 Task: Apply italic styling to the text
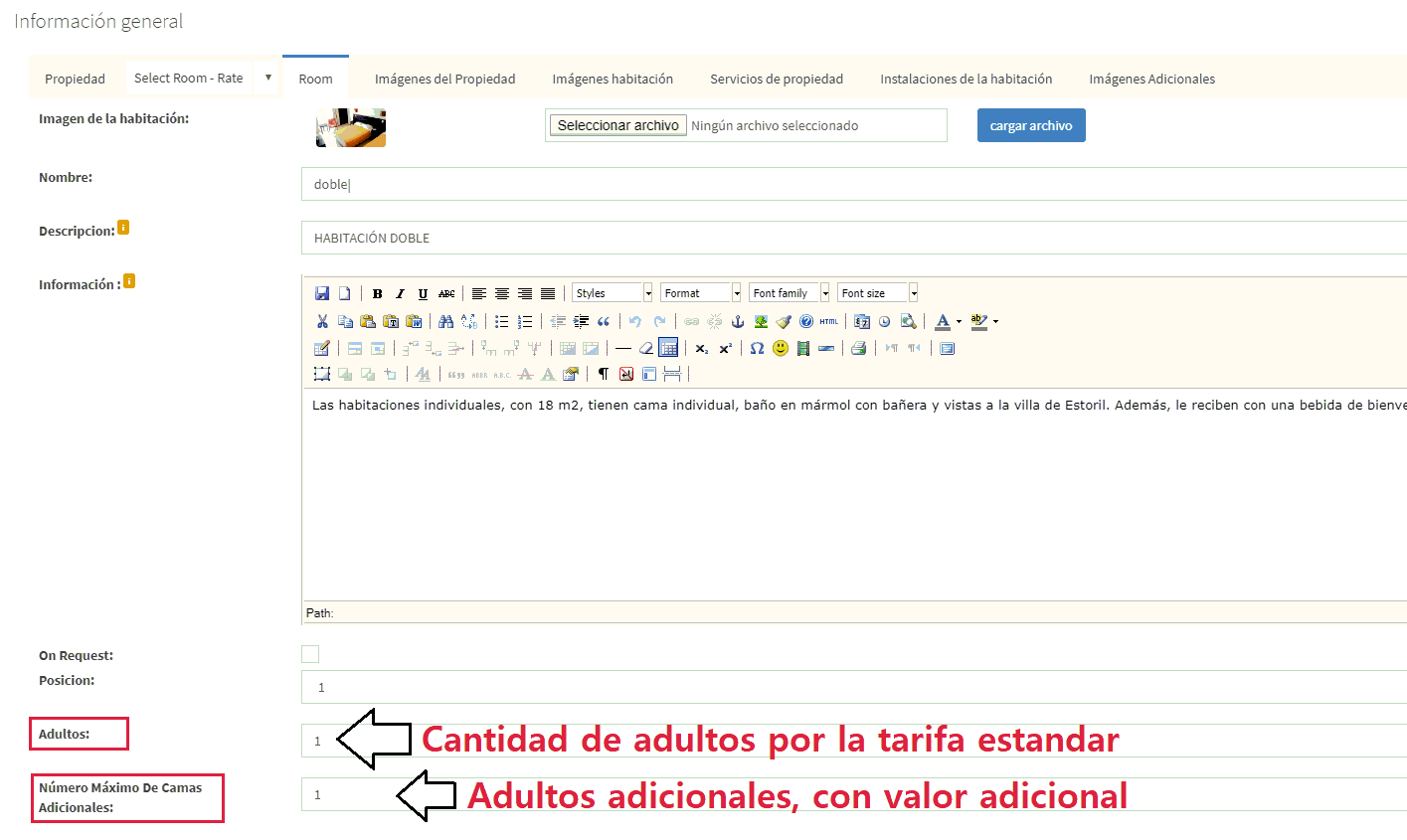click(x=400, y=293)
